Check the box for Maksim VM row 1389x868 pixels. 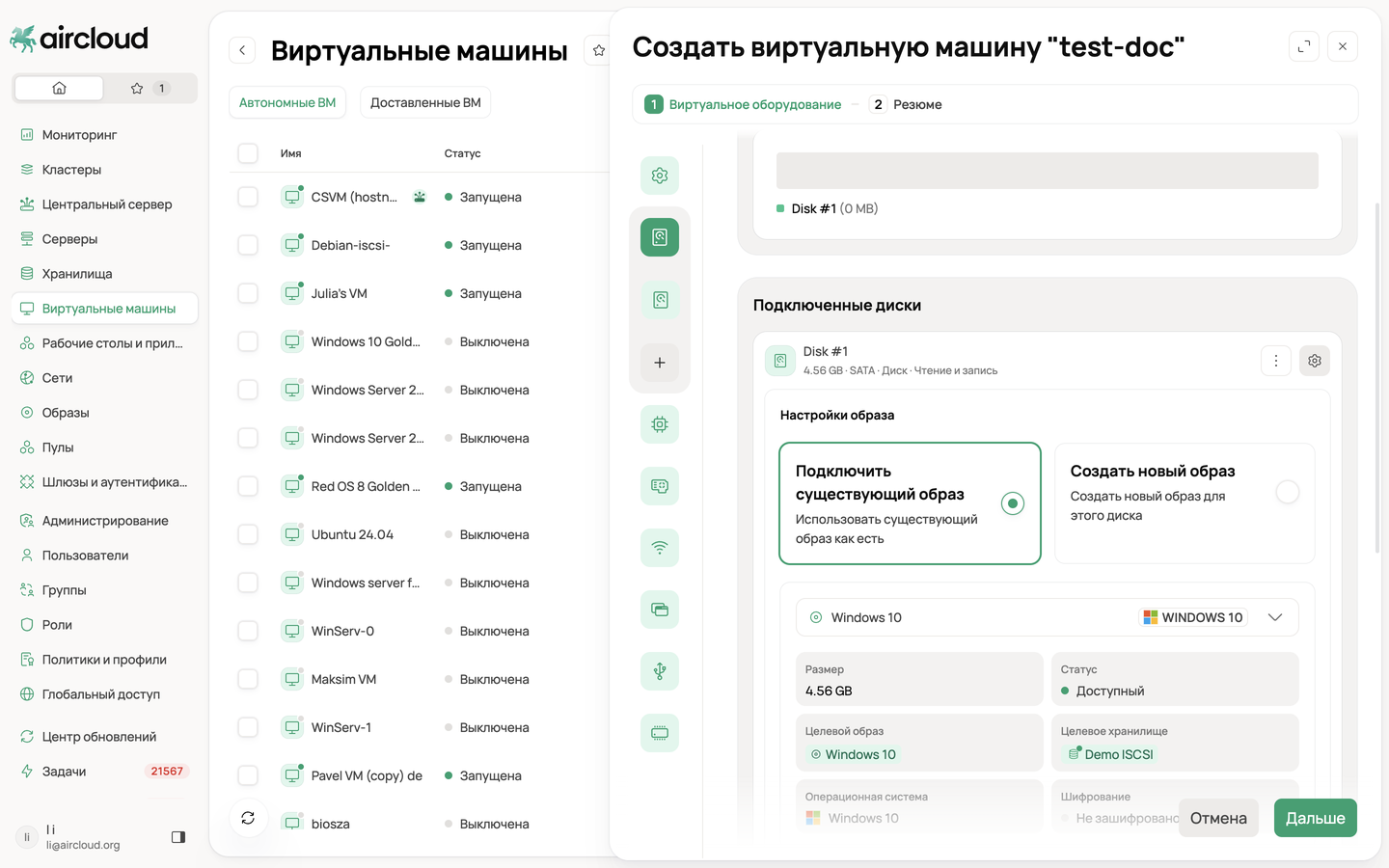point(248,679)
